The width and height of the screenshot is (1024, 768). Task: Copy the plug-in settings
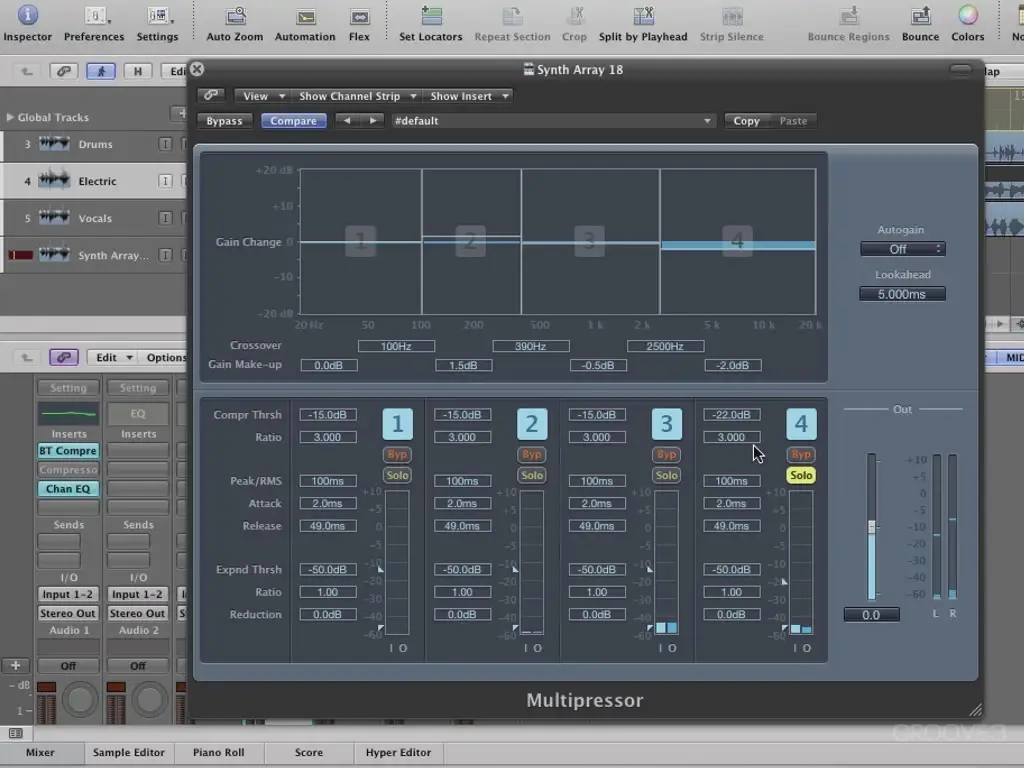pyautogui.click(x=746, y=121)
